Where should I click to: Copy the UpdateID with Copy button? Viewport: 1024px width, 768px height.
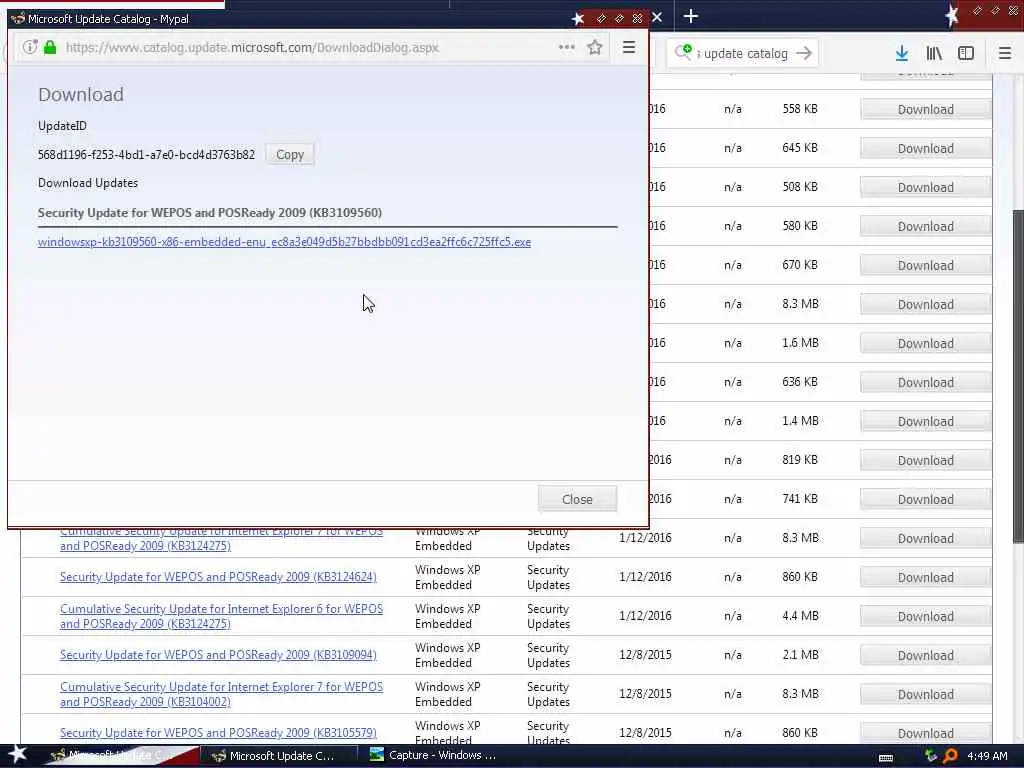[x=290, y=155]
